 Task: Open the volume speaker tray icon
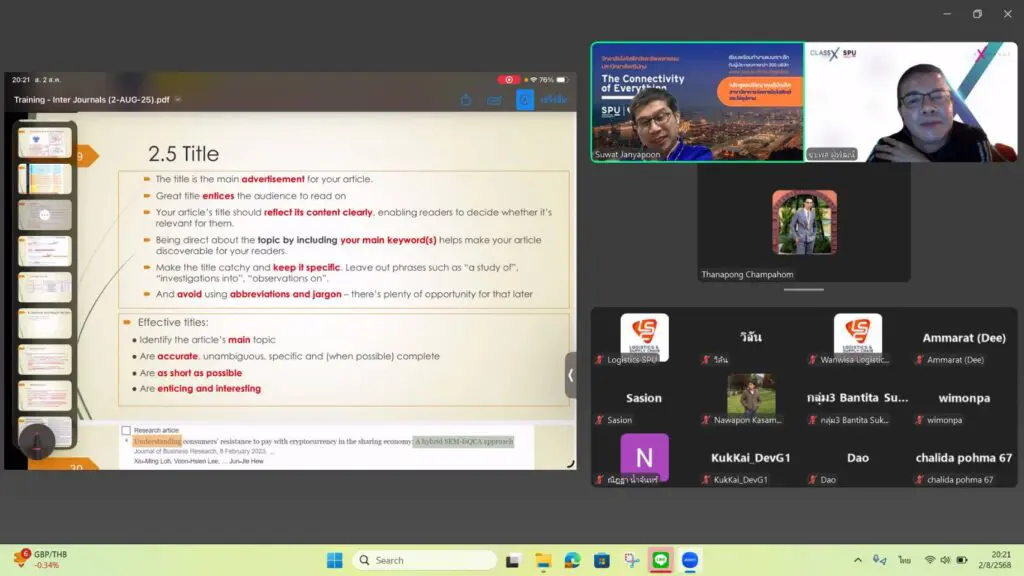(x=945, y=560)
